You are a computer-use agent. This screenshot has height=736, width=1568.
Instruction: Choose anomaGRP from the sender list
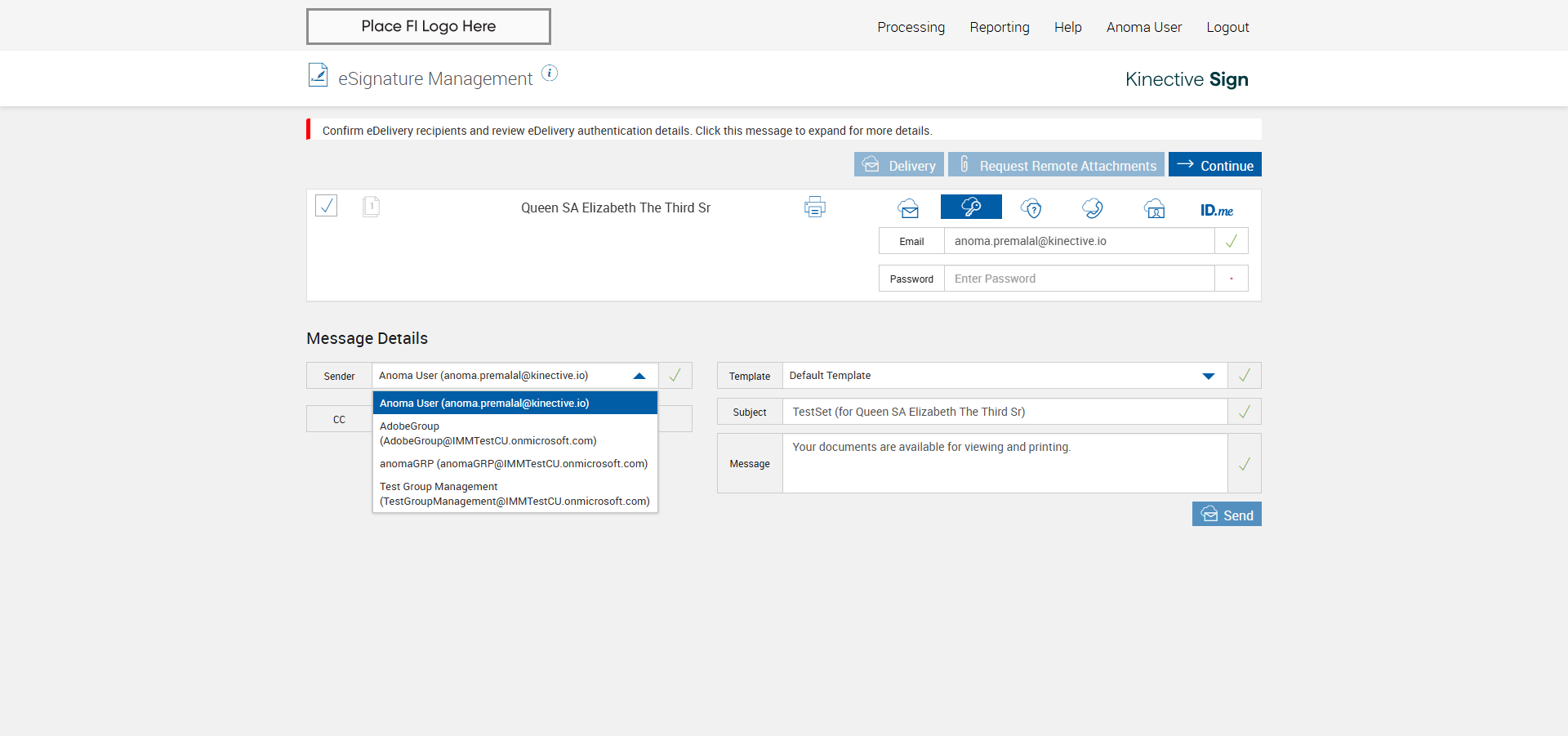(x=514, y=464)
